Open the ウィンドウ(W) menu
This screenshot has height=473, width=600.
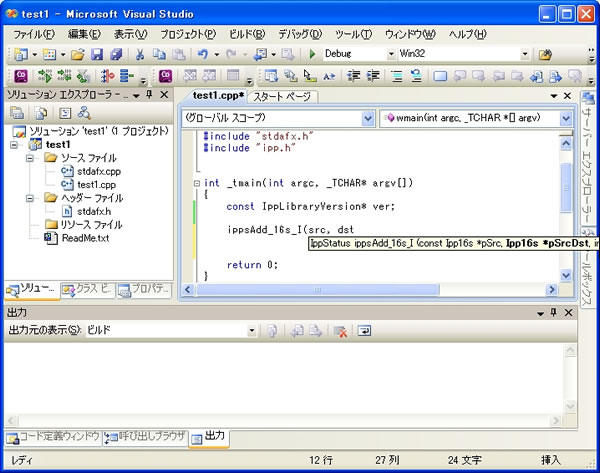(410, 34)
